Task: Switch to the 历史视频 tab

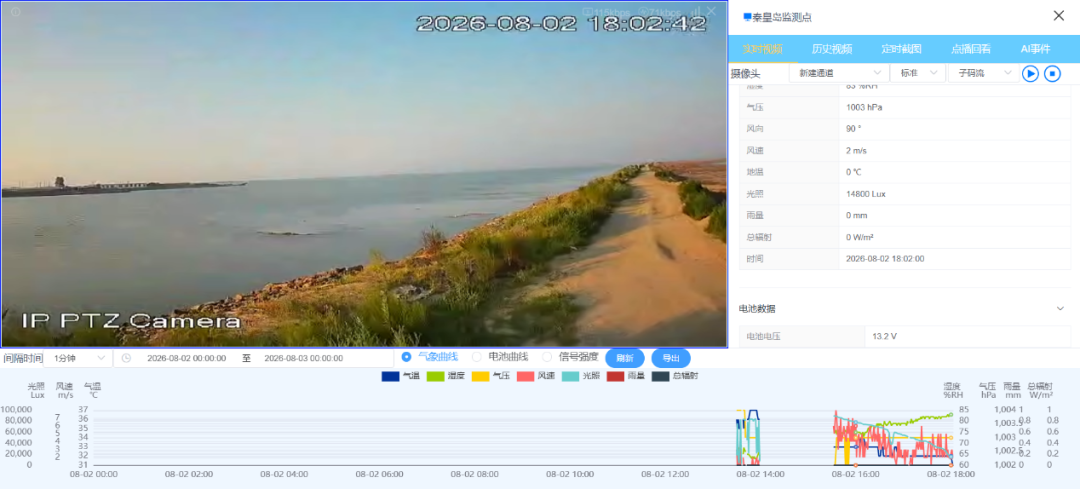Action: pos(832,49)
